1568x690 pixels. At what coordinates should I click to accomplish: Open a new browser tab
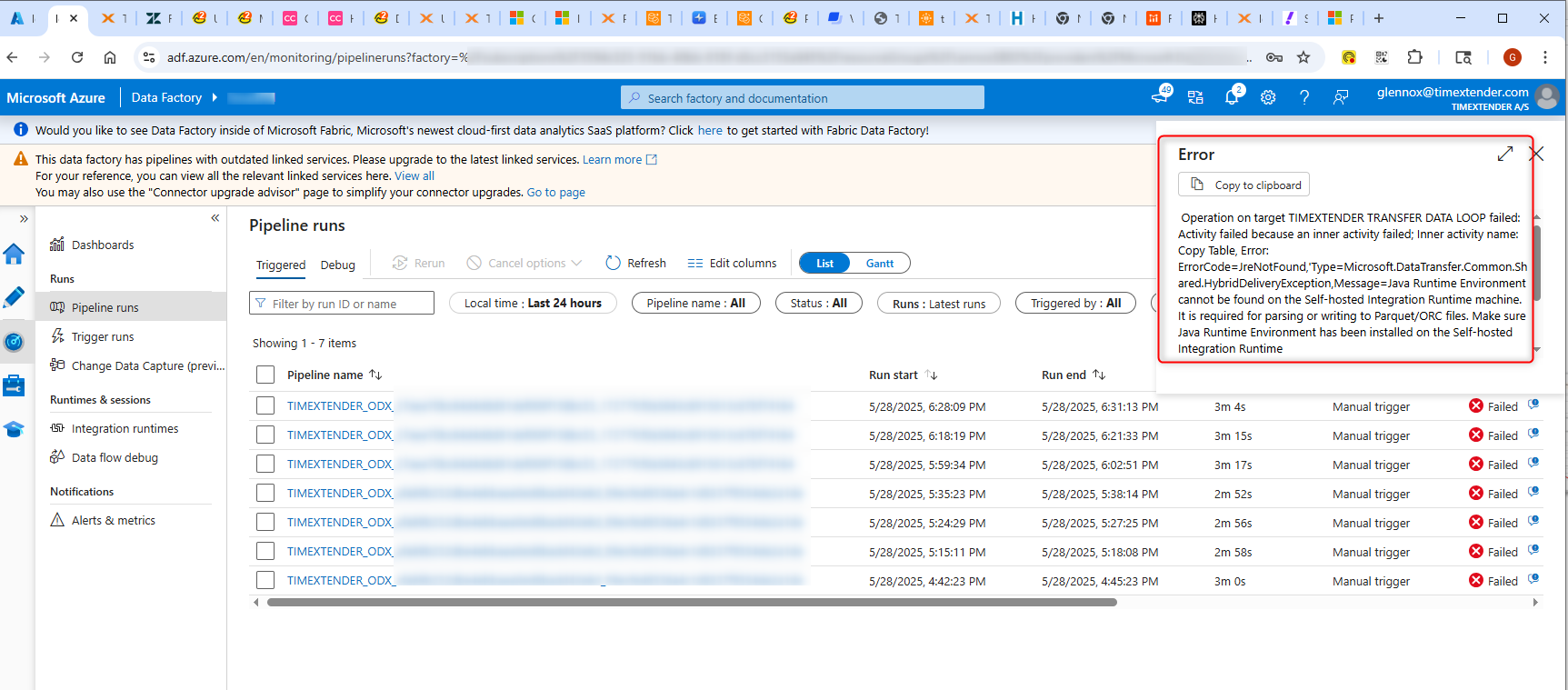click(1379, 18)
